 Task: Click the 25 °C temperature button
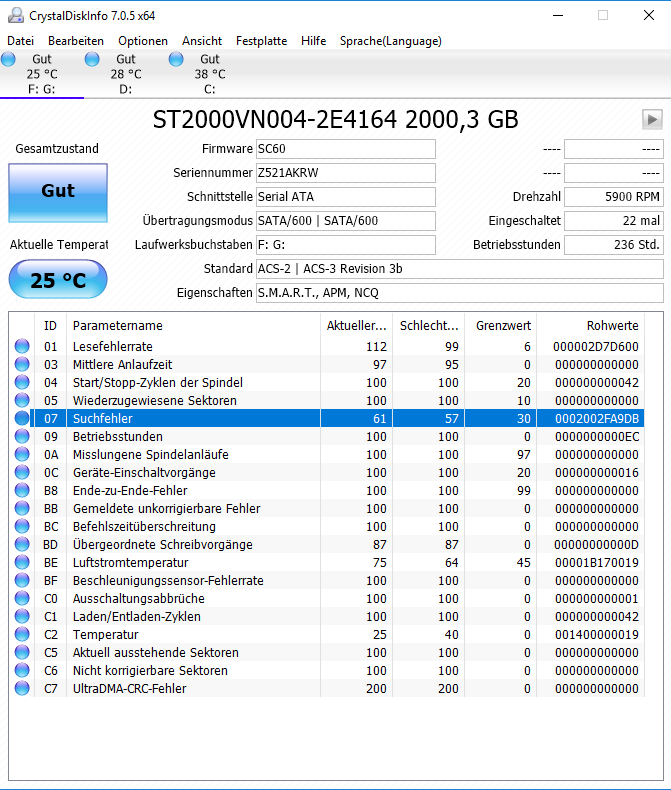point(58,279)
